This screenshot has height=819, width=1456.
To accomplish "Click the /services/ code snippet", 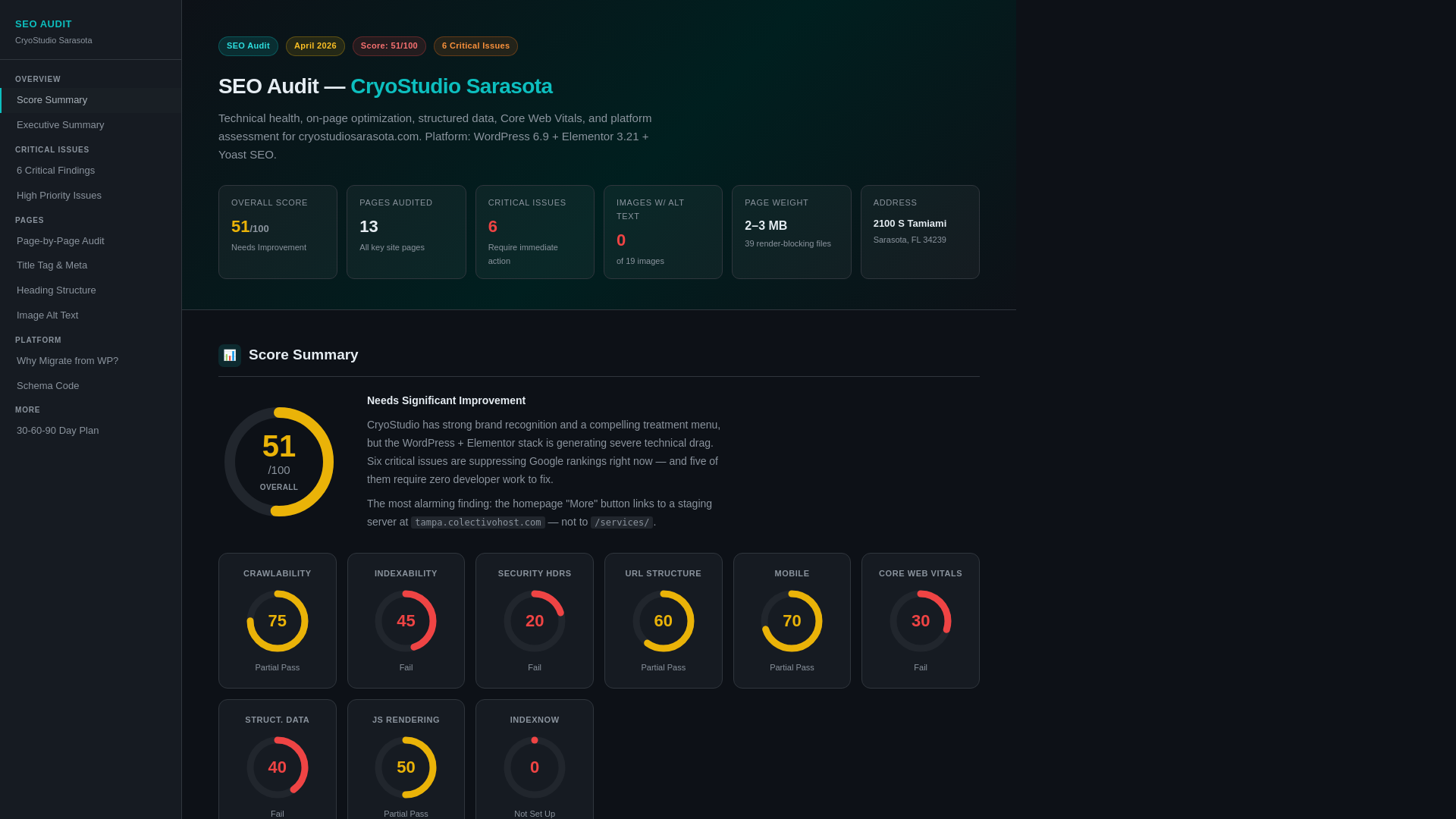I will 622,522.
